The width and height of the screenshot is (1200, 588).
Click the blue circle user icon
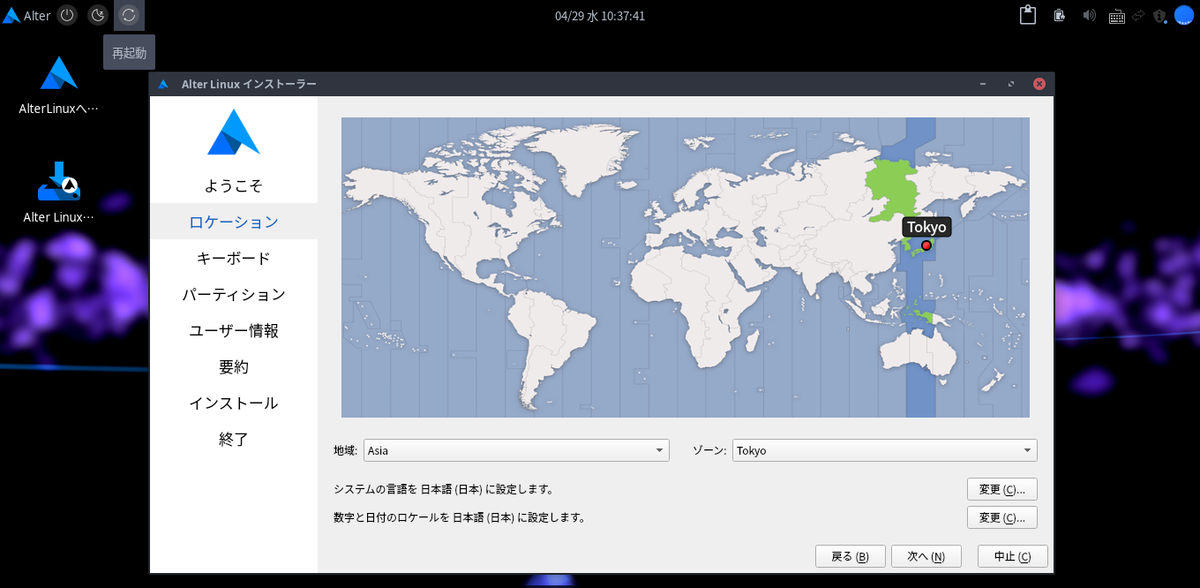click(x=1183, y=15)
